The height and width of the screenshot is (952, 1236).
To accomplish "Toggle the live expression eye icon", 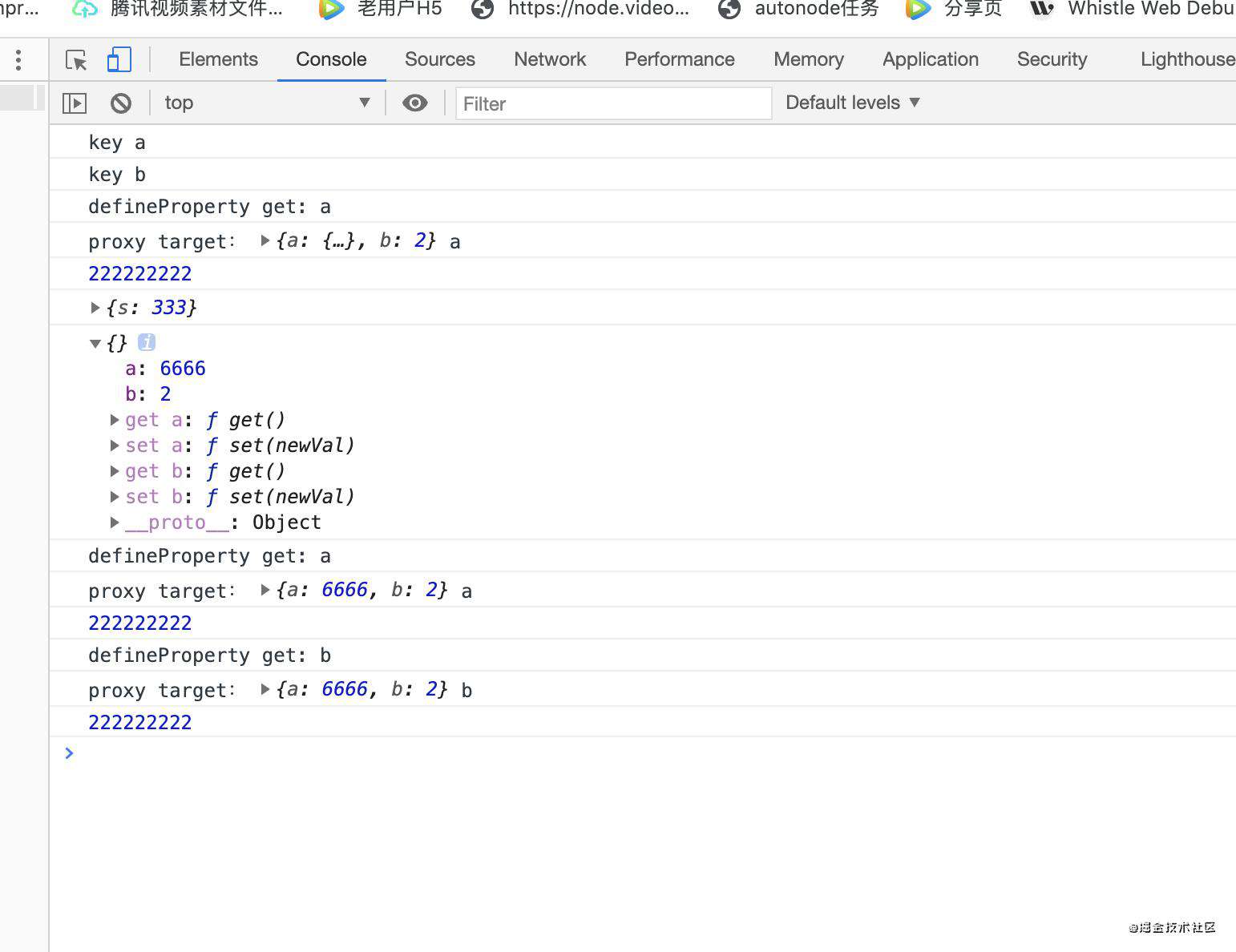I will [414, 103].
